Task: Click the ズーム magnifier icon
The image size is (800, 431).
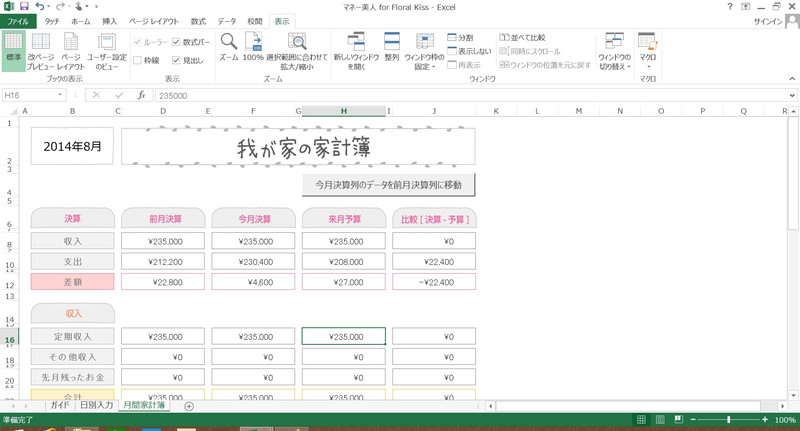Action: [x=228, y=47]
